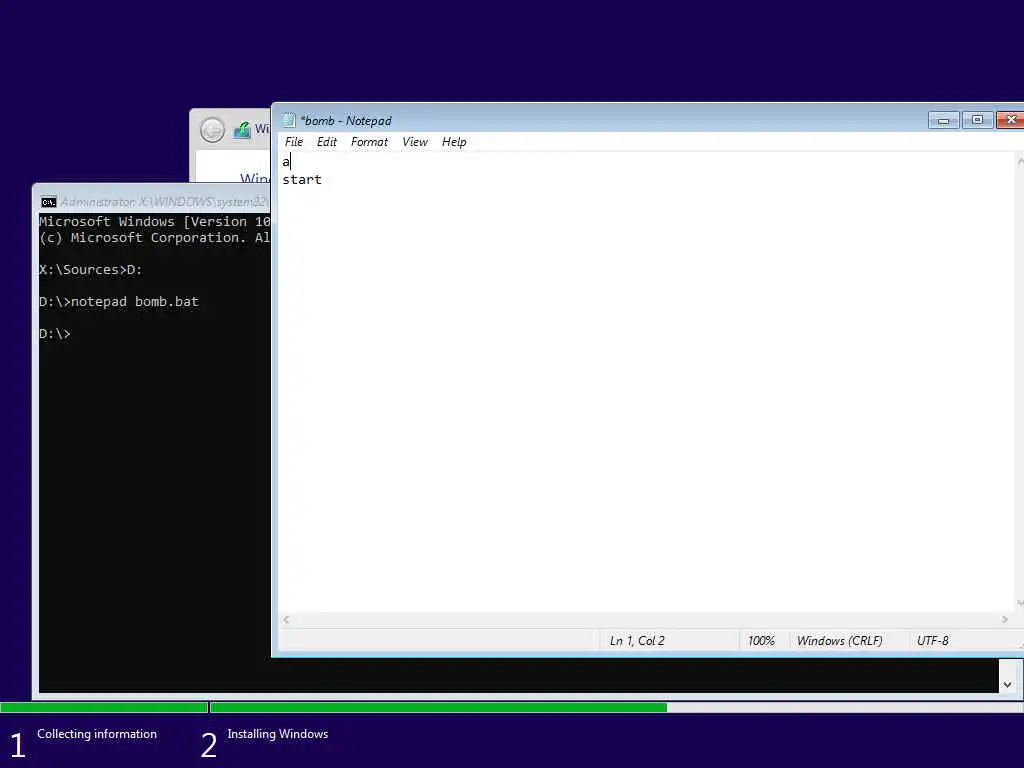Click "Windows (CRLF)" status bar entry
This screenshot has height=768, width=1024.
click(x=839, y=641)
